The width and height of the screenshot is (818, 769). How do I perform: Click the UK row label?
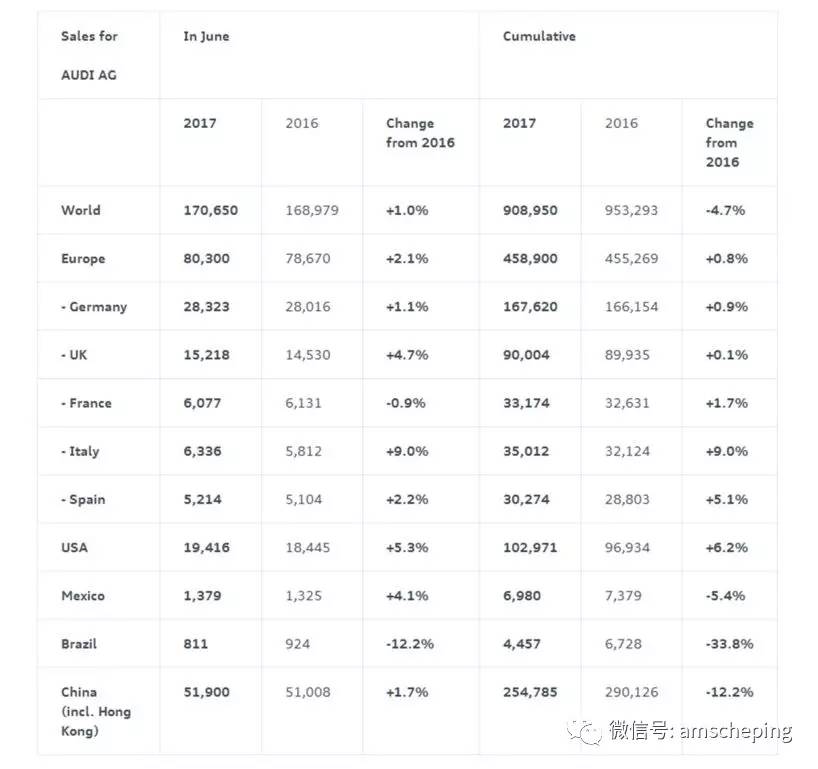point(74,355)
